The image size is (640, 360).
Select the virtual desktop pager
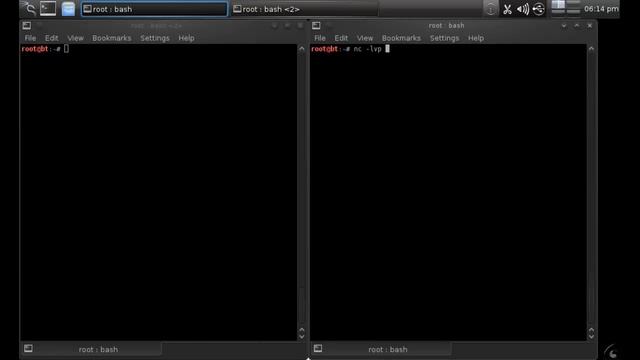point(566,7)
